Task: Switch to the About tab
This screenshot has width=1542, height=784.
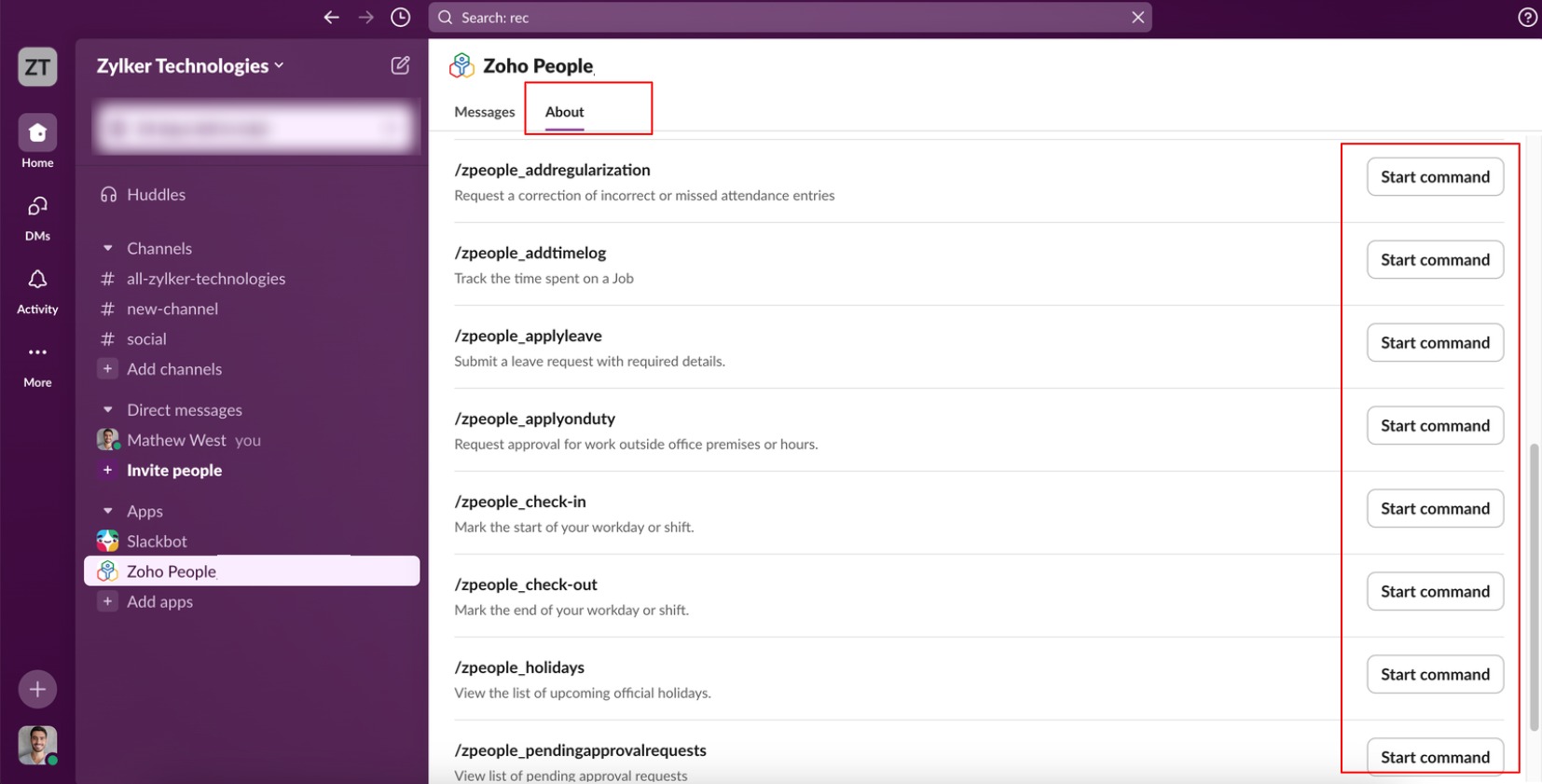Action: pyautogui.click(x=565, y=112)
